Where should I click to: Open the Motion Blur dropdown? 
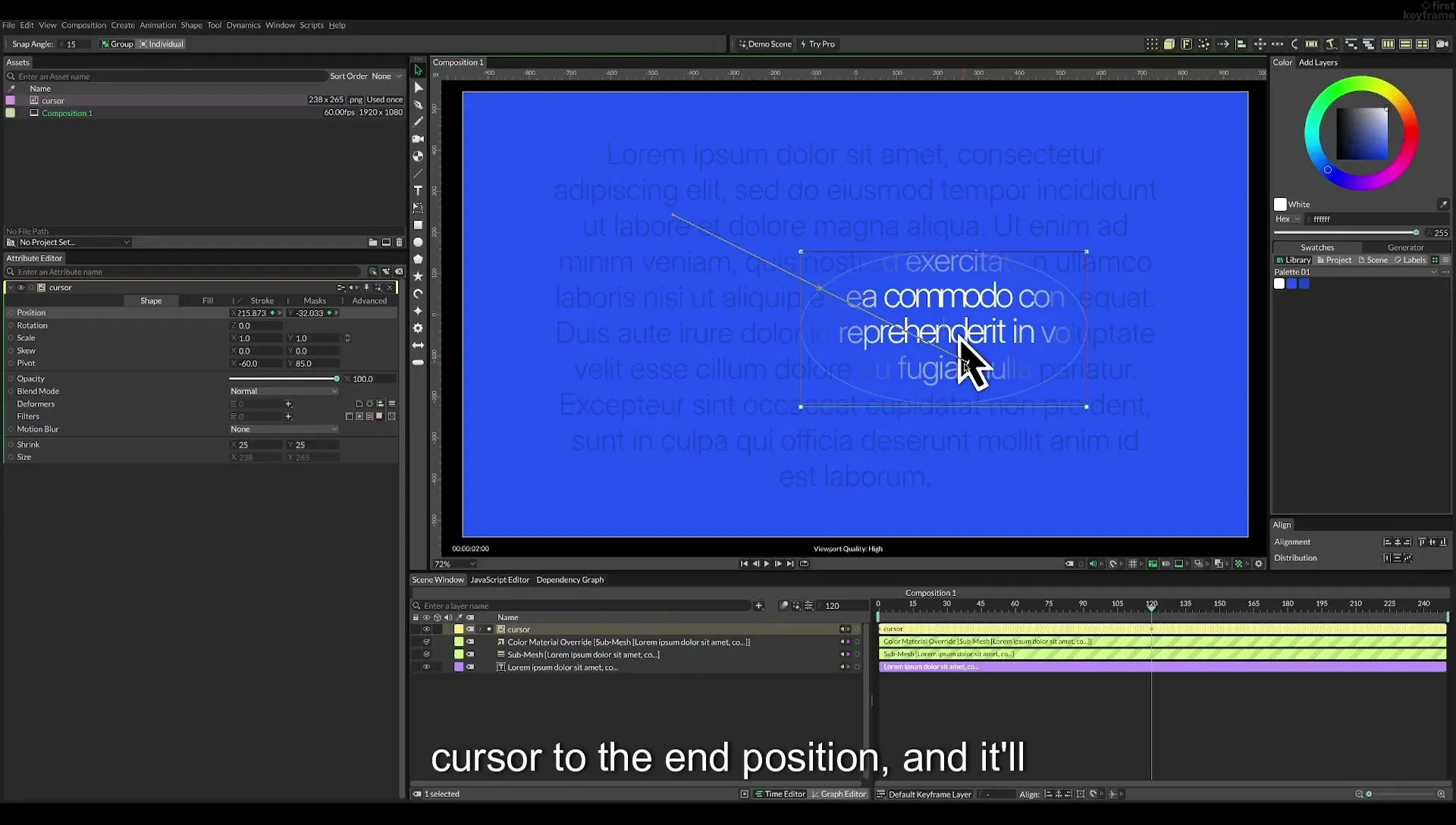click(284, 429)
